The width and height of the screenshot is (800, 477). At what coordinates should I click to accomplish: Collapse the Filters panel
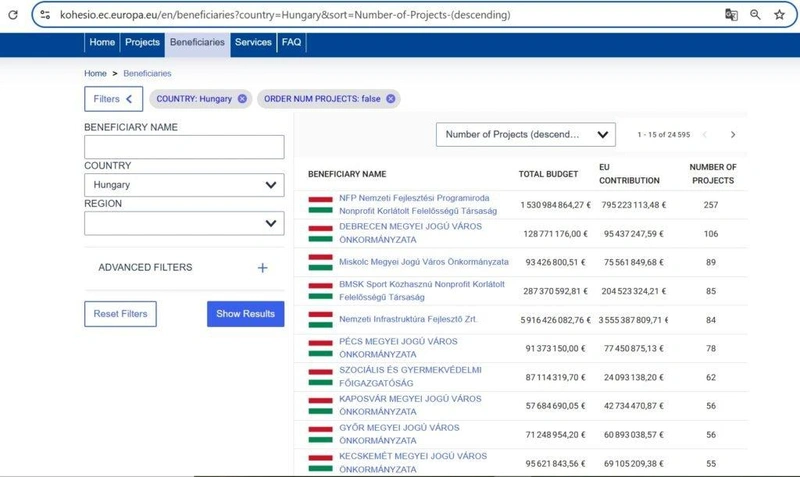coord(113,99)
